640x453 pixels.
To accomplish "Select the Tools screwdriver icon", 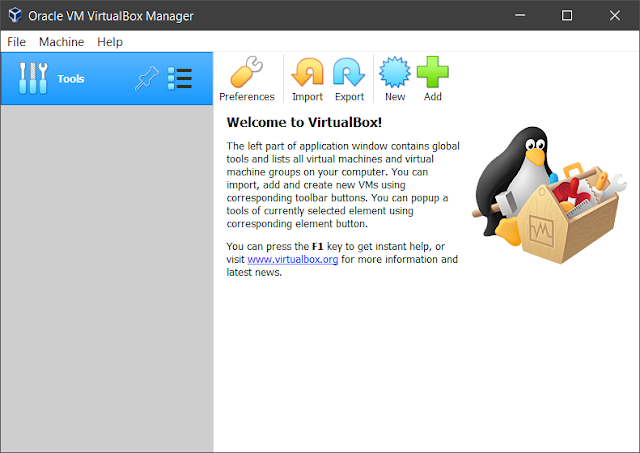I will click(x=33, y=78).
